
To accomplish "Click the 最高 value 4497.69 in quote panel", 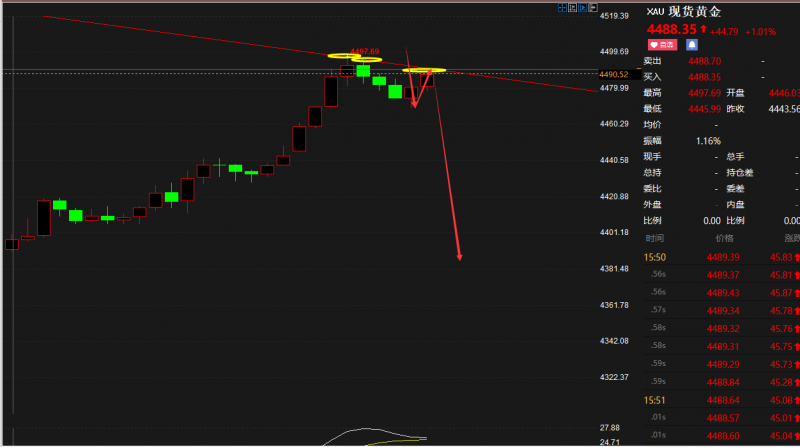I will click(x=705, y=93).
